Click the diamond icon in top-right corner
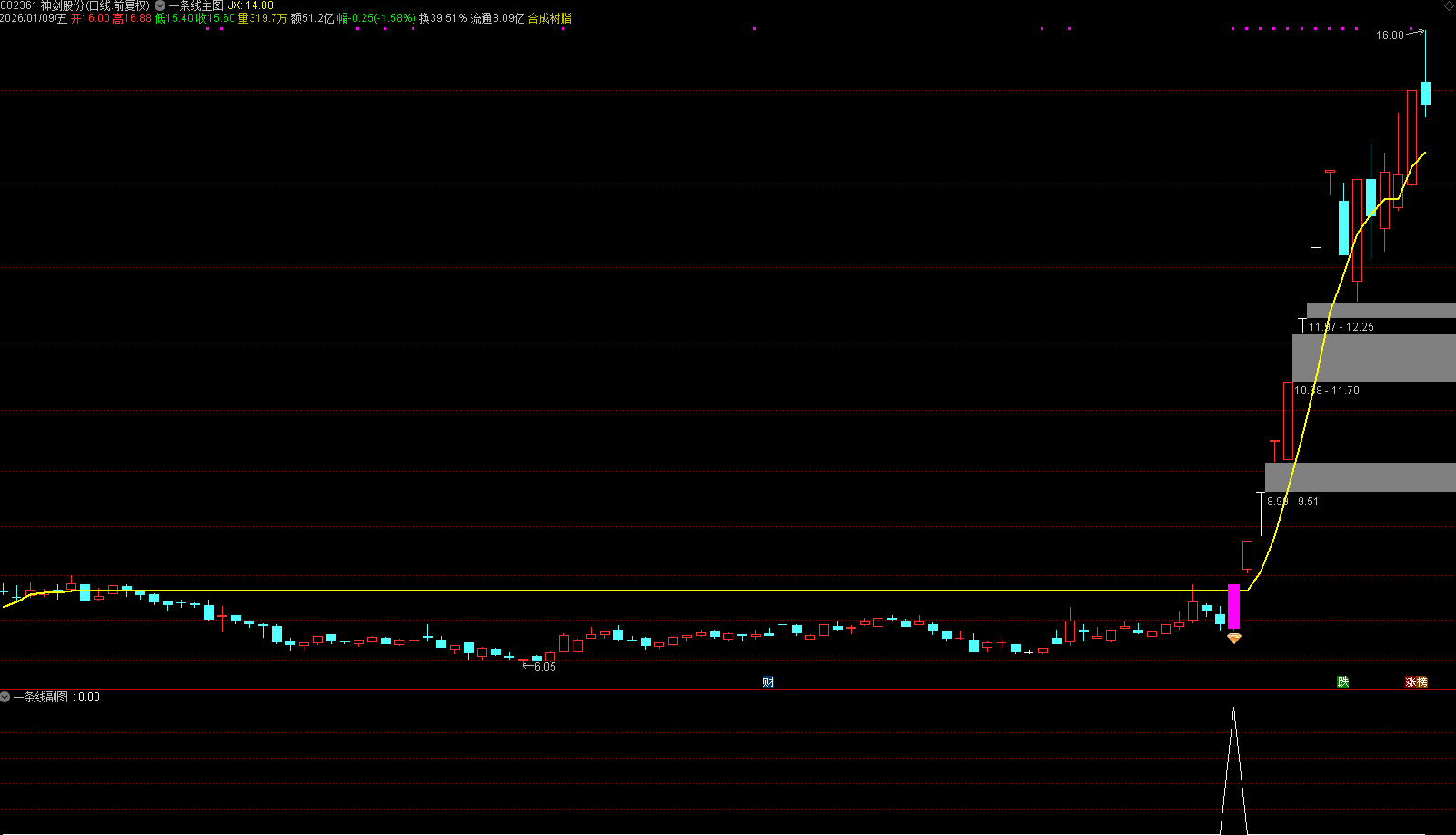 tap(1448, 6)
